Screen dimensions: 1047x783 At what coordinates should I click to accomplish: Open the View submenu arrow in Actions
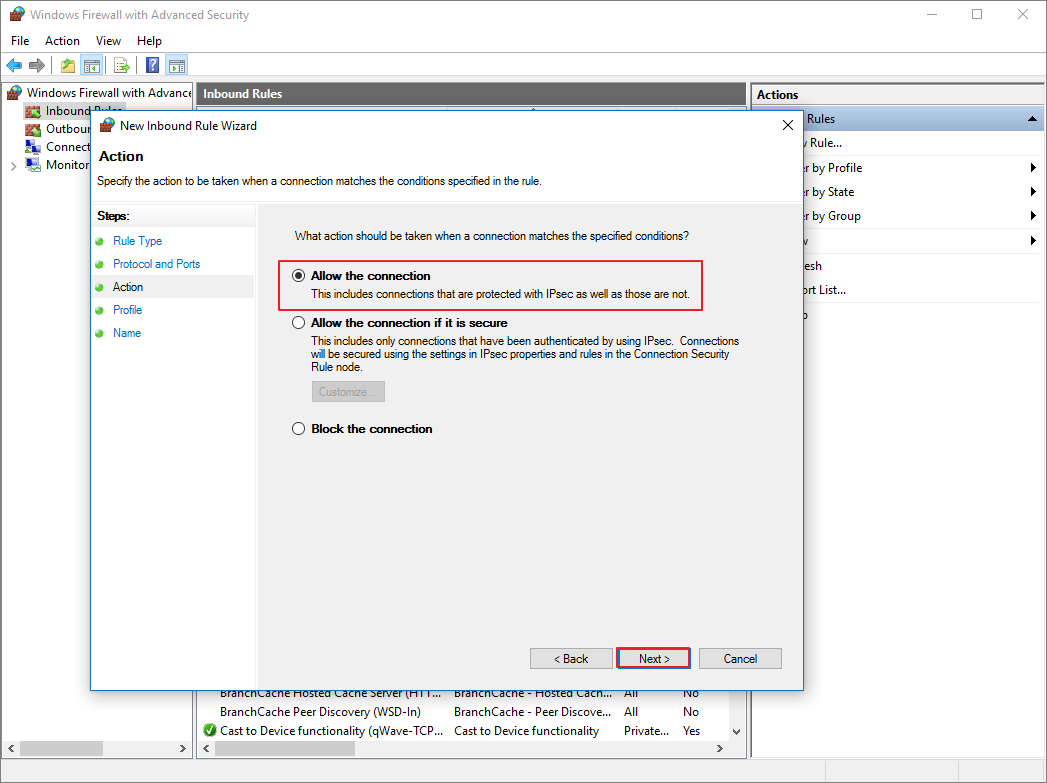pyautogui.click(x=1033, y=240)
